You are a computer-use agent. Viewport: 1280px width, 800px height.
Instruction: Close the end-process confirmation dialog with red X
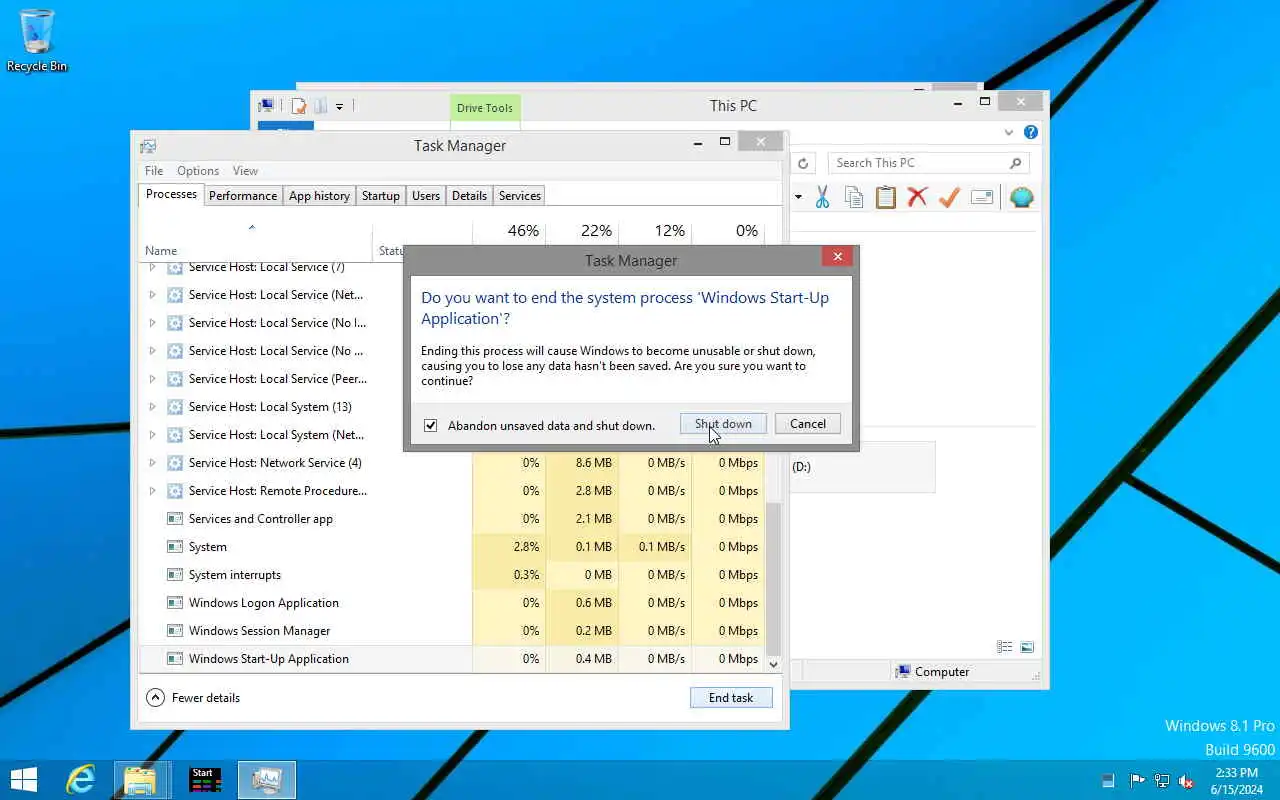[838, 257]
